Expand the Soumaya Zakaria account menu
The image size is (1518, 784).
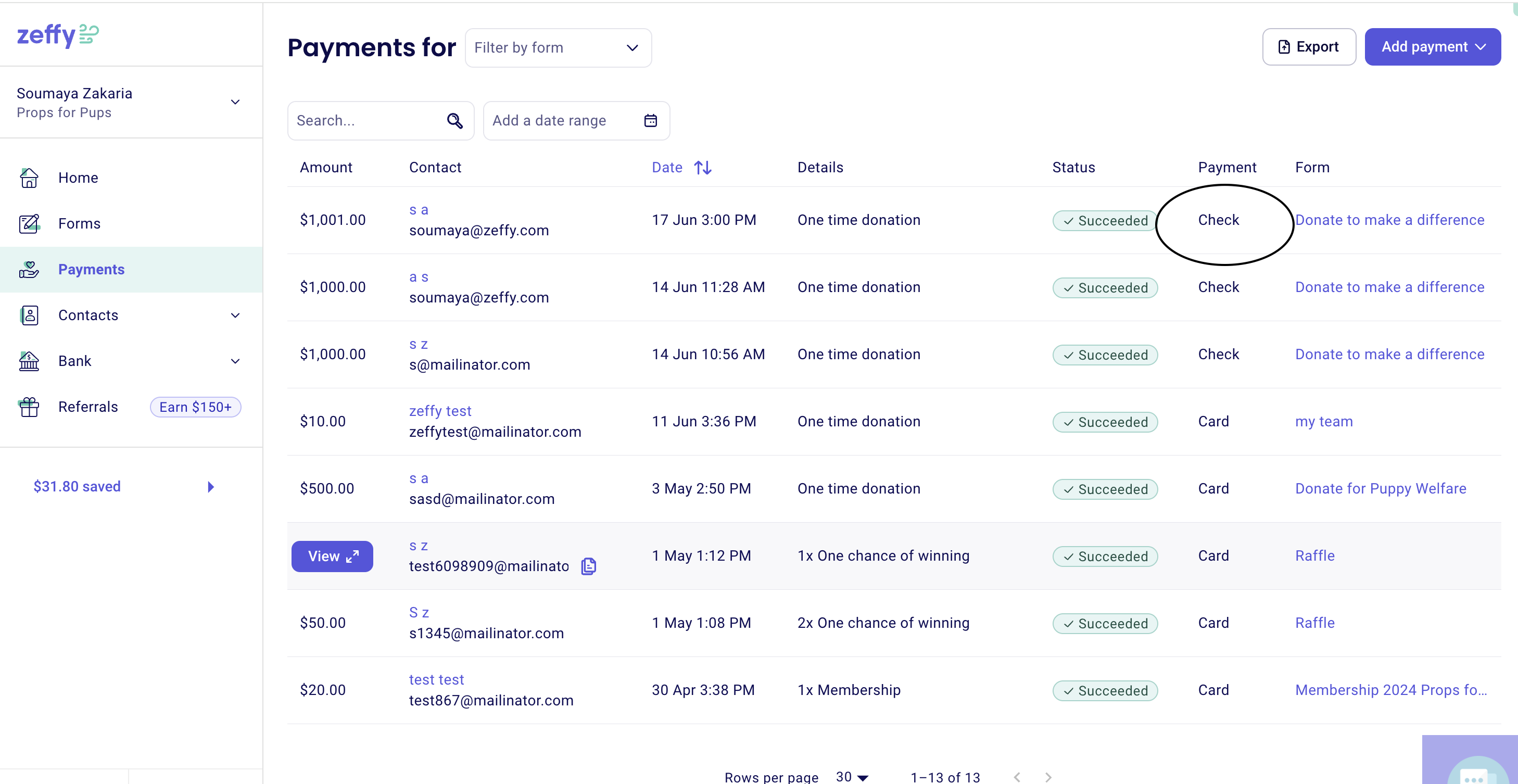point(235,102)
